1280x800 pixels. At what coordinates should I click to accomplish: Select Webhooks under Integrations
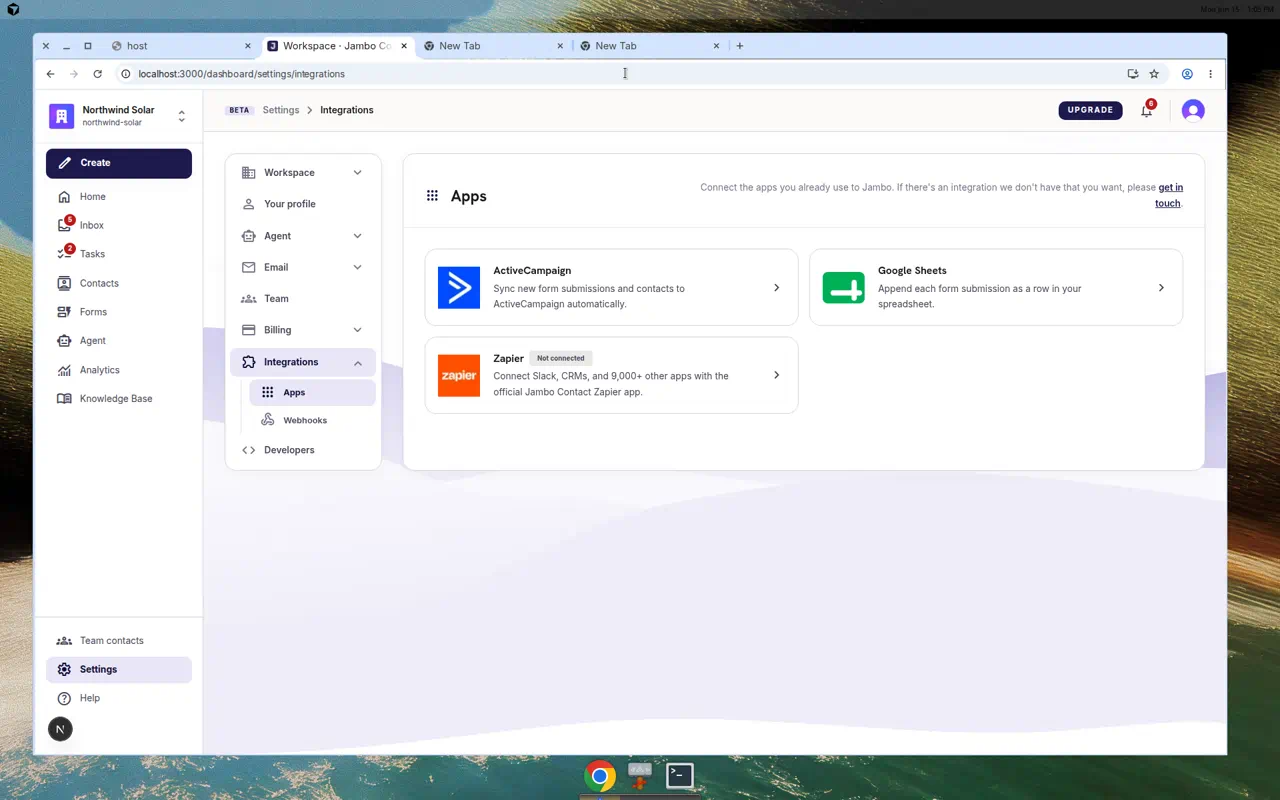tap(312, 421)
